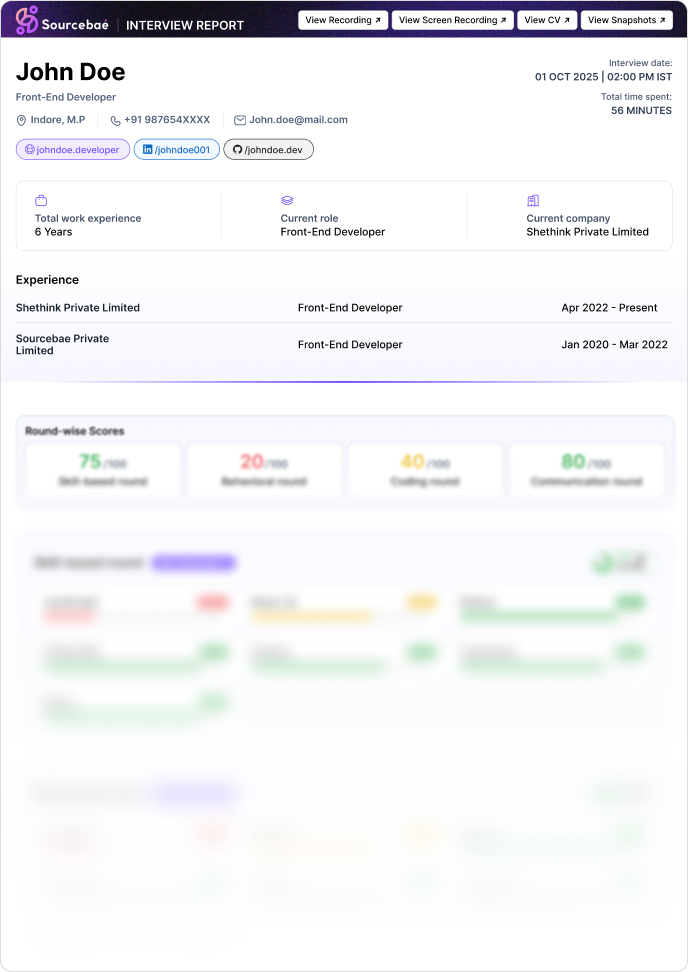Open the View Snapshots button
Viewport: 688px width, 972px height.
pyautogui.click(x=626, y=20)
